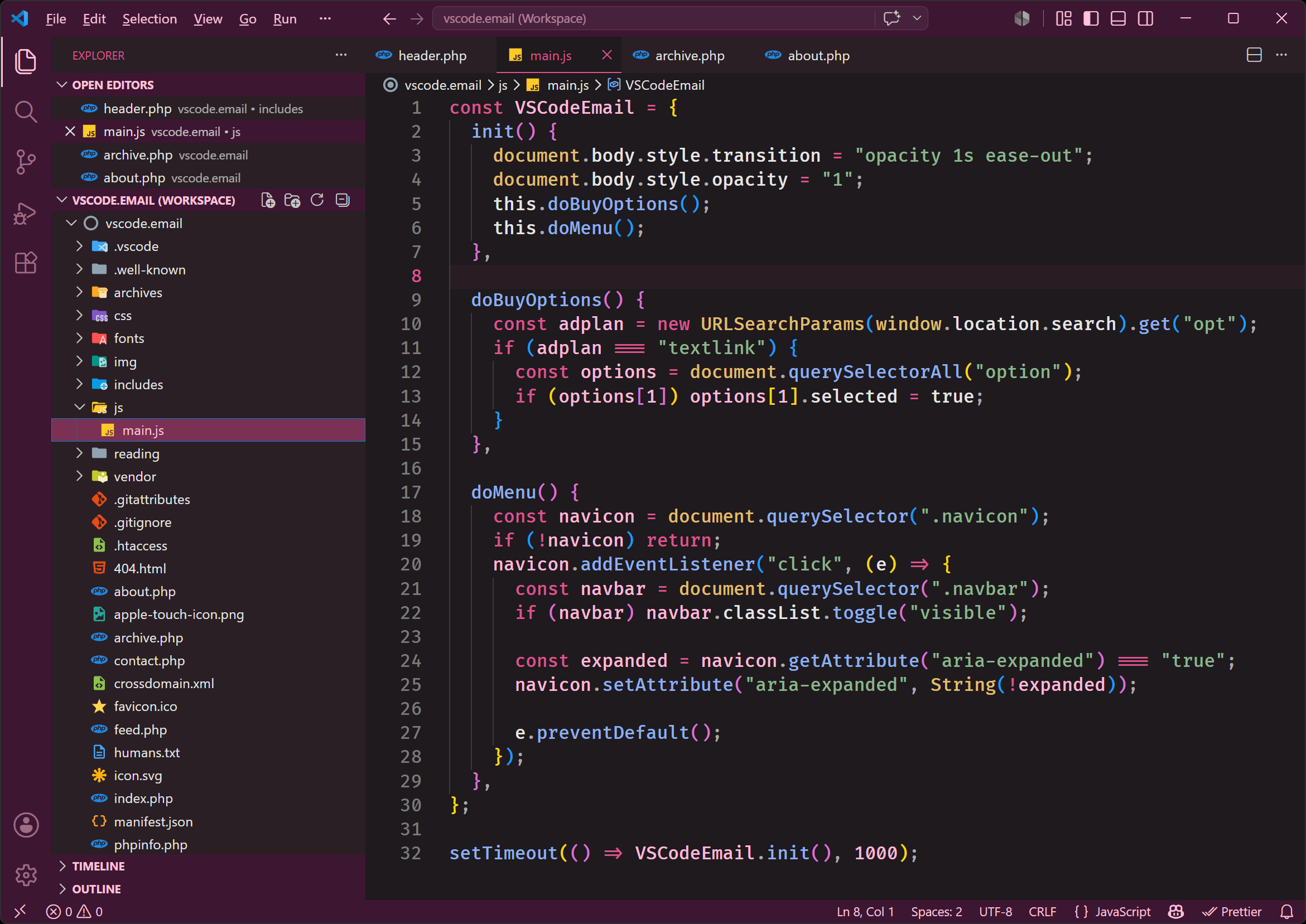Open .htaccess in the file tree
This screenshot has width=1306, height=924.
(208, 545)
